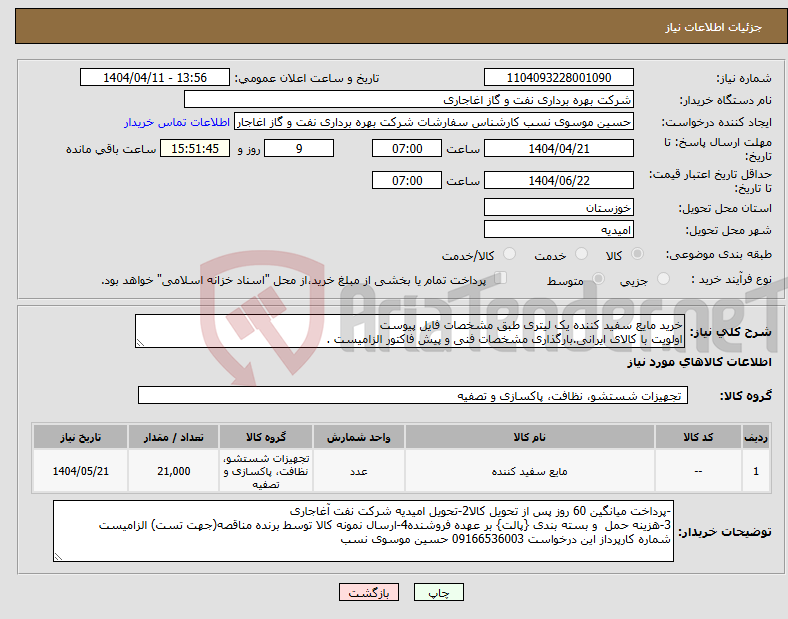Click the announcement date field 1404/04/11 - 13:56
The height and width of the screenshot is (619, 788).
coord(155,77)
